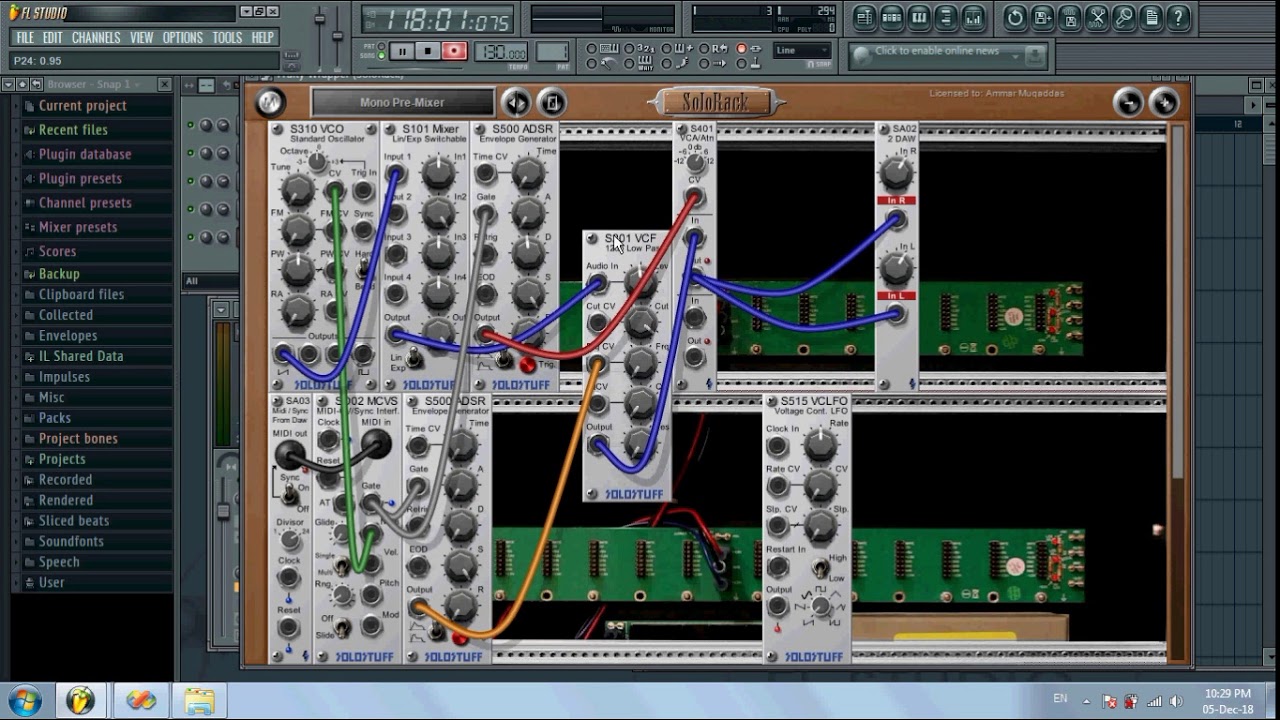Click the SoloRack page/file icon button
Image resolution: width=1280 pixels, height=720 pixels.
pos(552,102)
